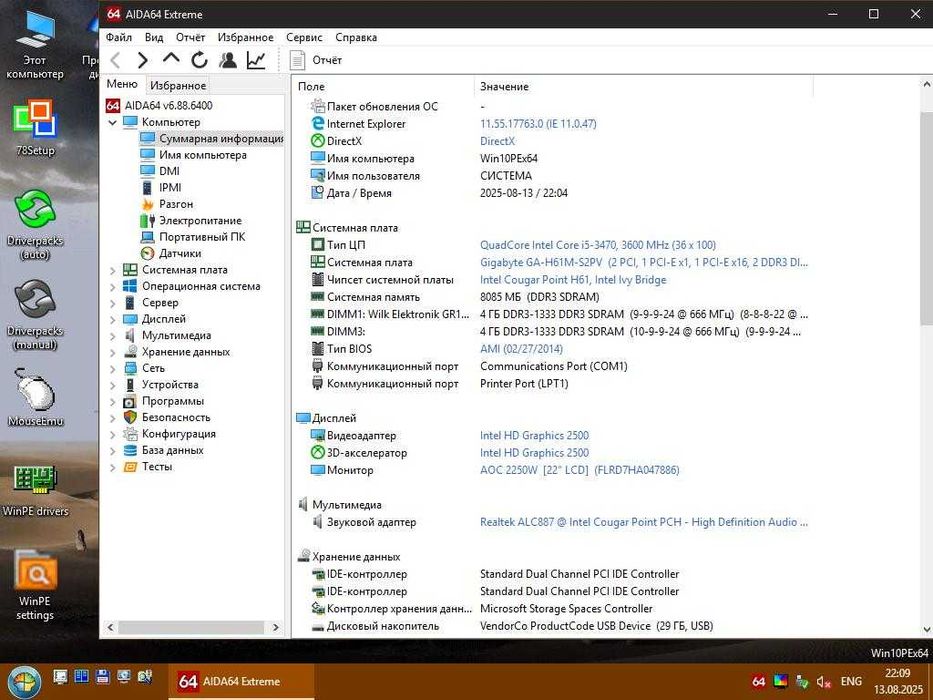Open the Избранное menu in the menu bar
Image resolution: width=933 pixels, height=700 pixels.
[245, 37]
